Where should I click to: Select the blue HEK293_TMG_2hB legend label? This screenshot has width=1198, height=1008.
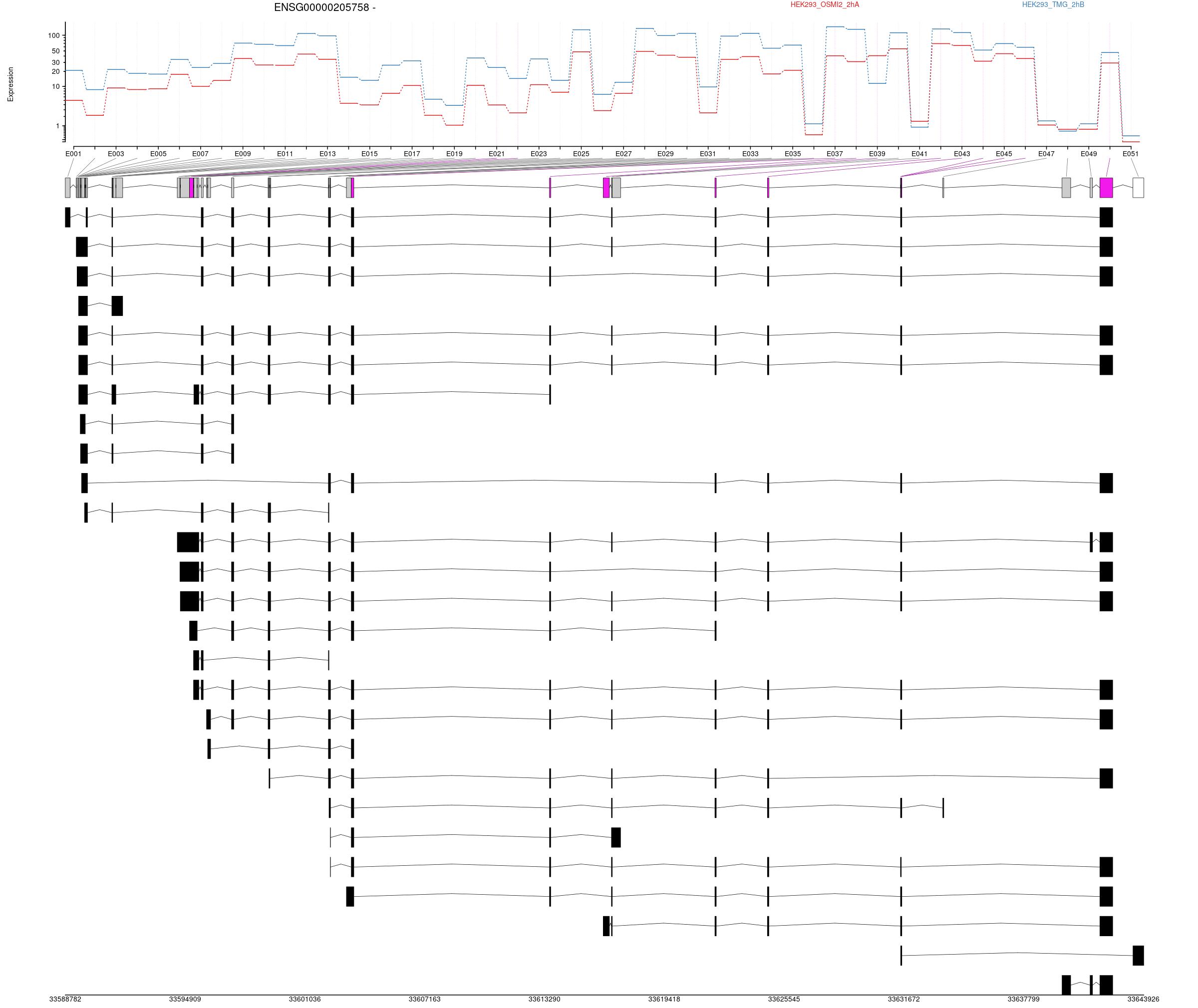point(1053,4)
